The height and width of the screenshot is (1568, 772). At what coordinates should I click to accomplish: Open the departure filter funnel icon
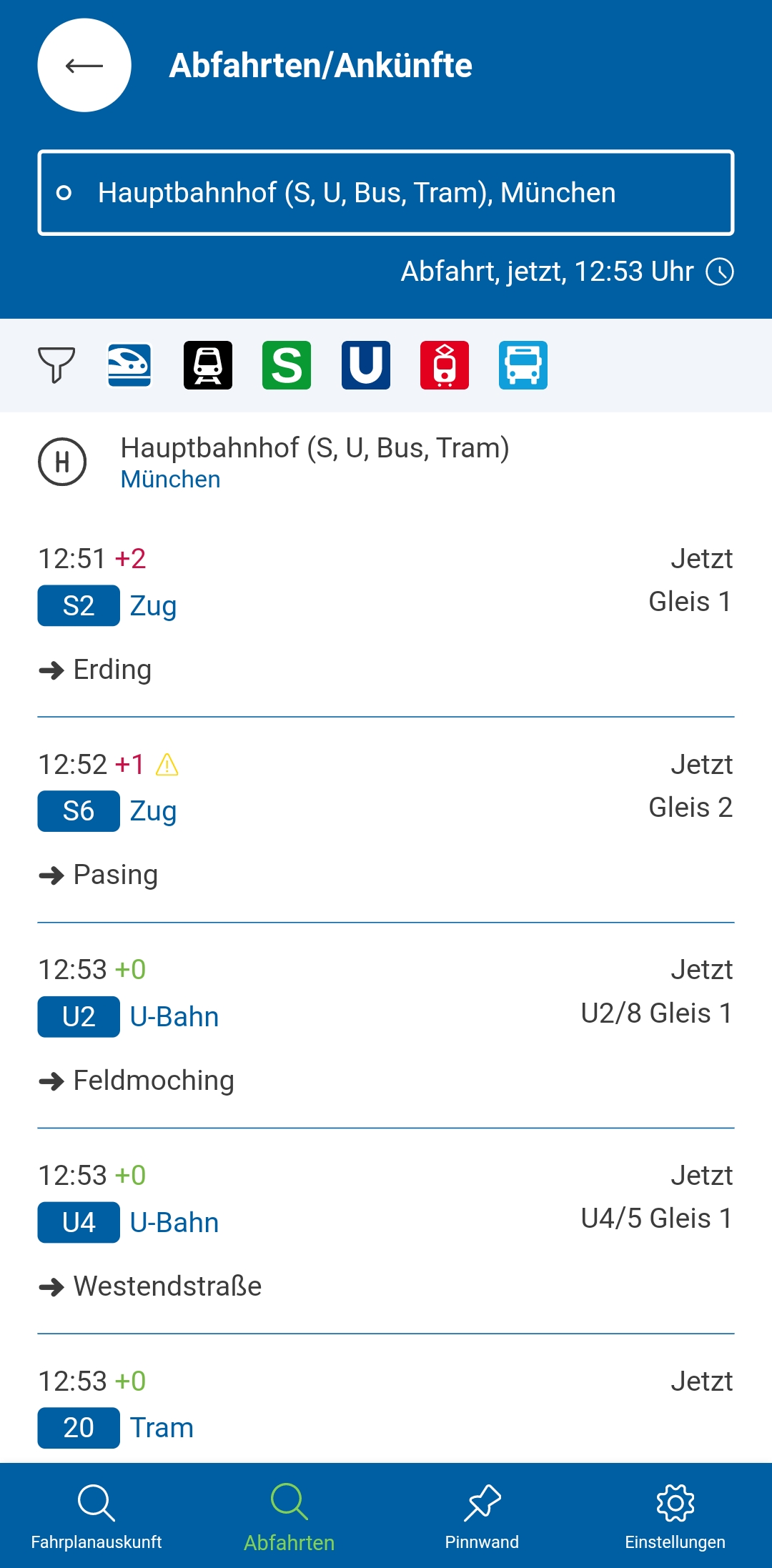(x=56, y=364)
